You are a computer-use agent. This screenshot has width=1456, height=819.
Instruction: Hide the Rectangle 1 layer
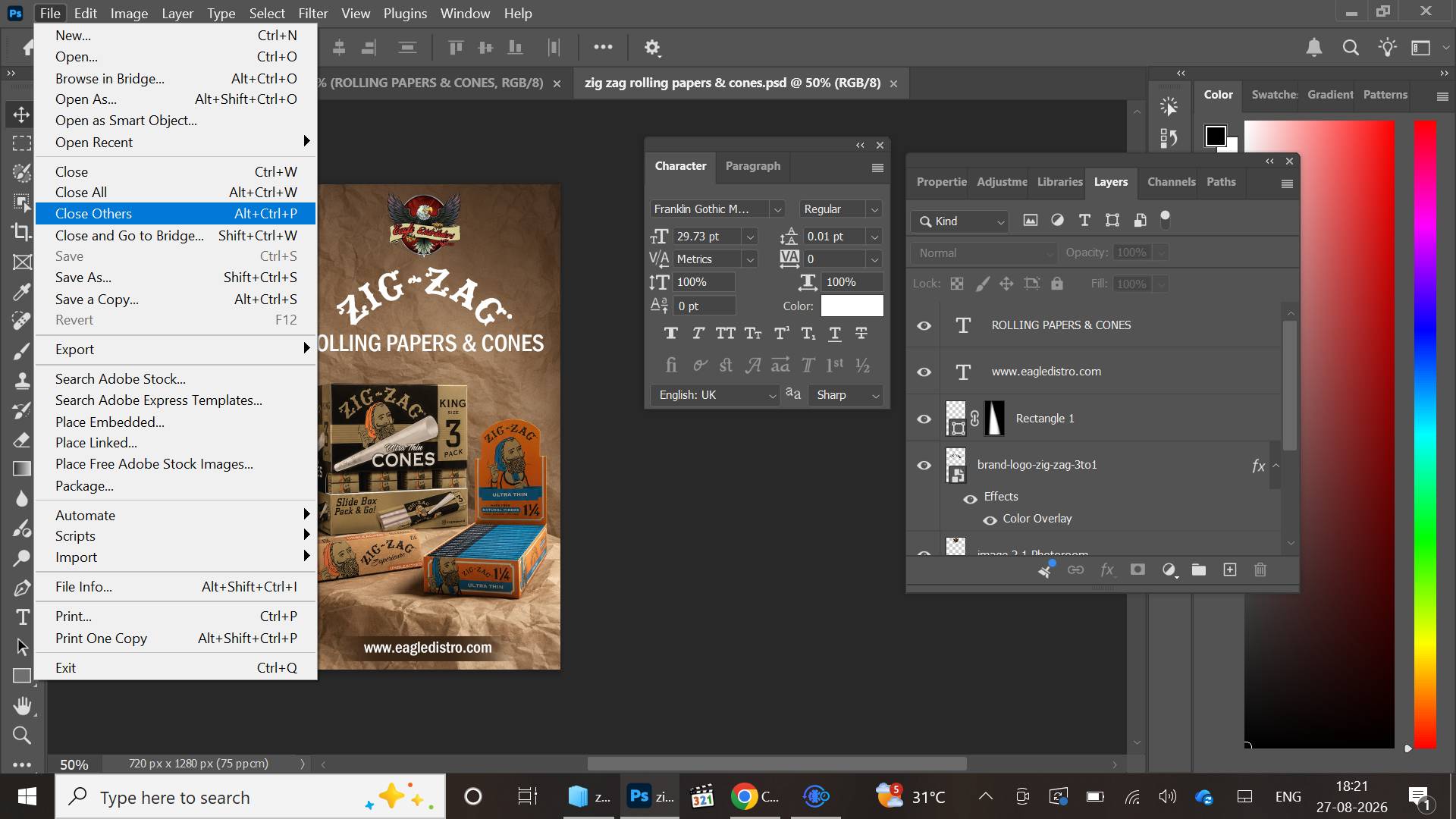point(924,419)
